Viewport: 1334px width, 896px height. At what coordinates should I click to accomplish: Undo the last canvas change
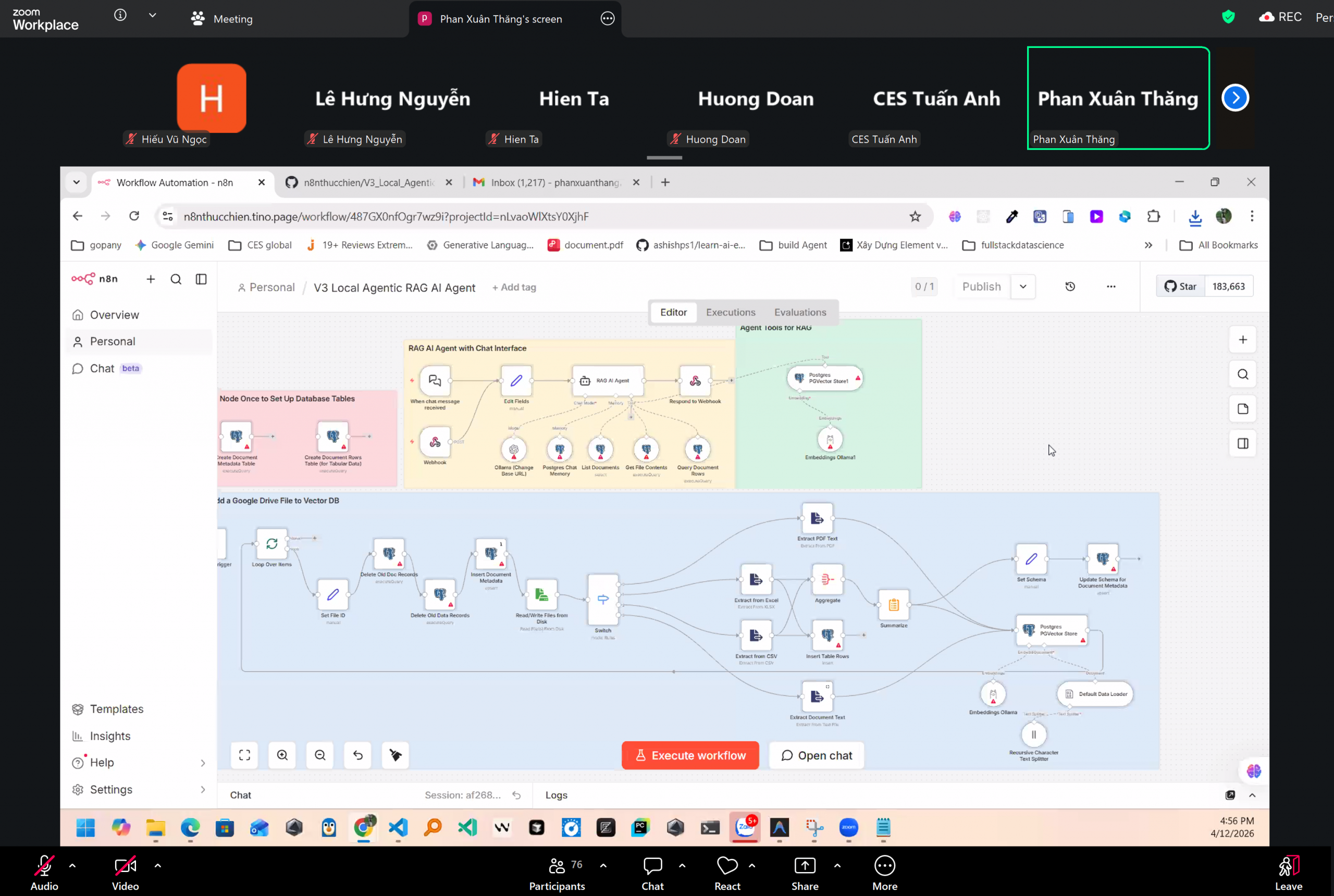pos(357,755)
